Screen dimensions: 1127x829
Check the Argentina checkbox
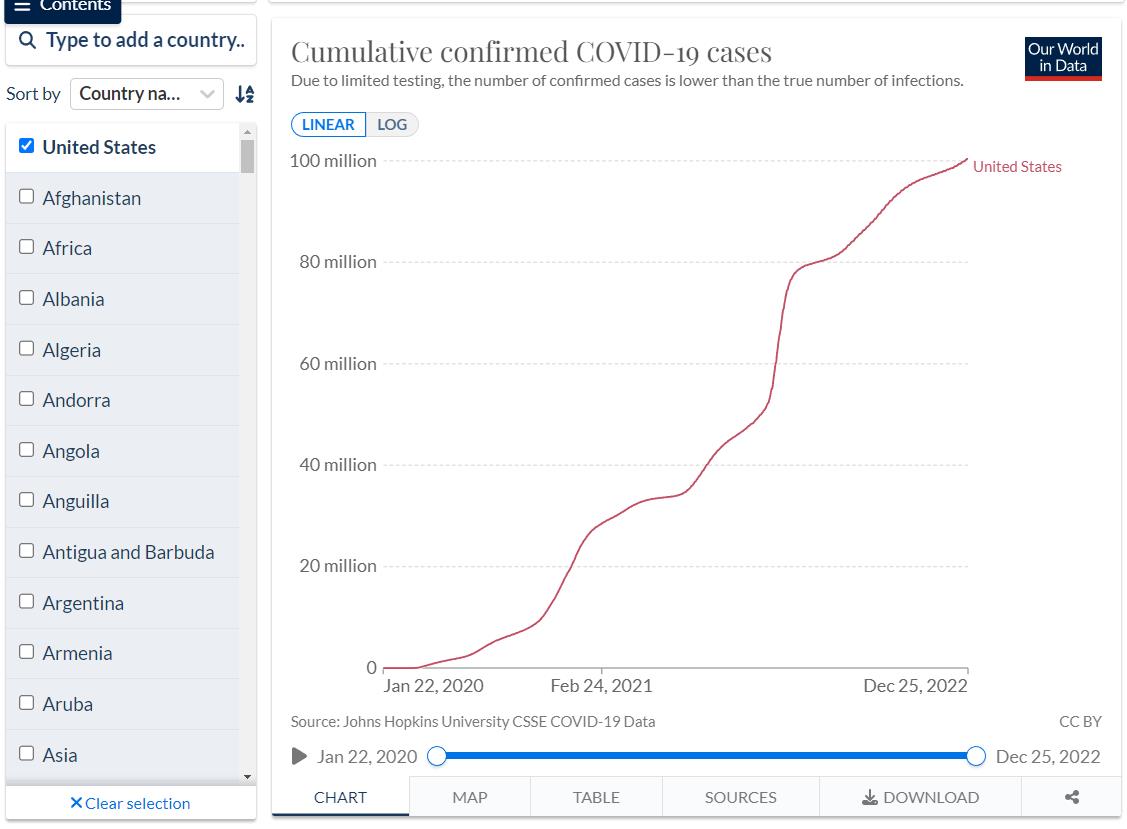[x=27, y=602]
